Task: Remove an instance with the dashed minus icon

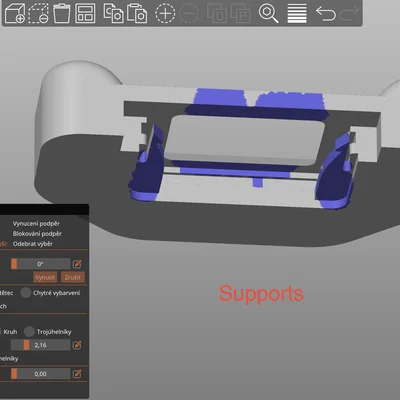Action: pos(189,13)
